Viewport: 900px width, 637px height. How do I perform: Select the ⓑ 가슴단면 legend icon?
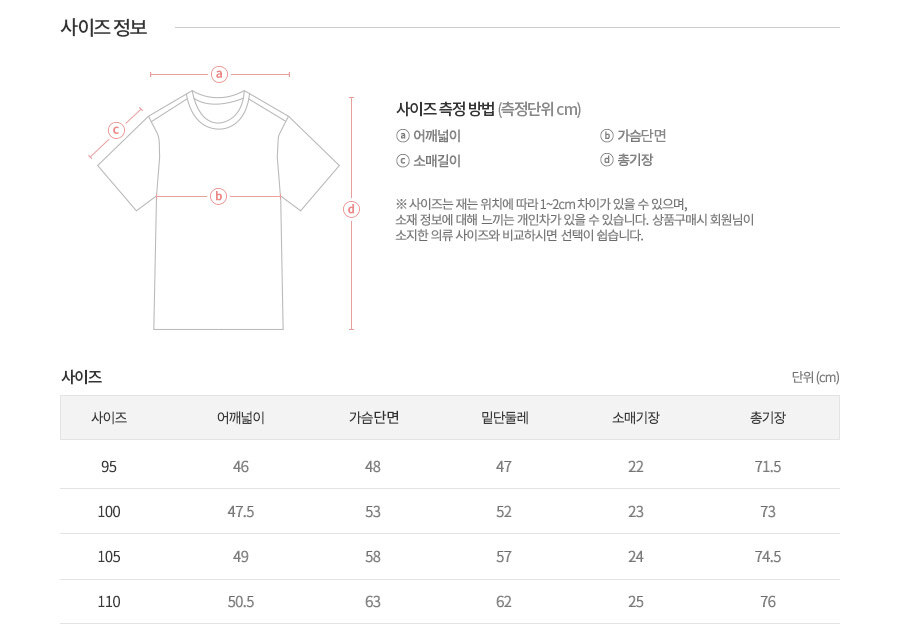click(607, 136)
